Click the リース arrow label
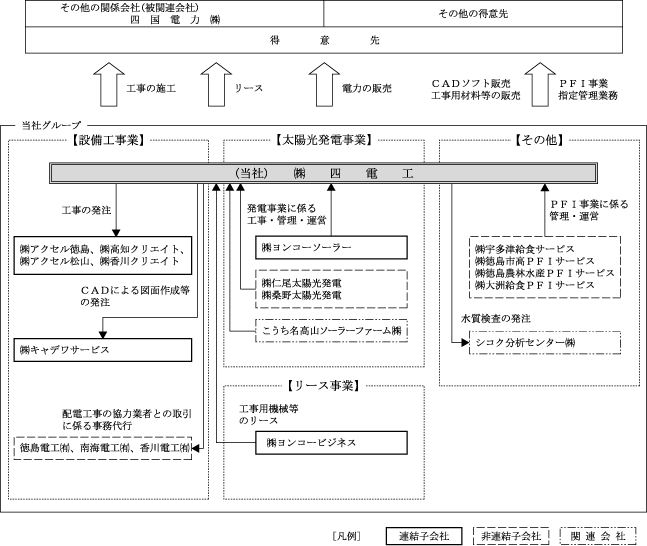This screenshot has height=546, width=647. click(x=248, y=88)
